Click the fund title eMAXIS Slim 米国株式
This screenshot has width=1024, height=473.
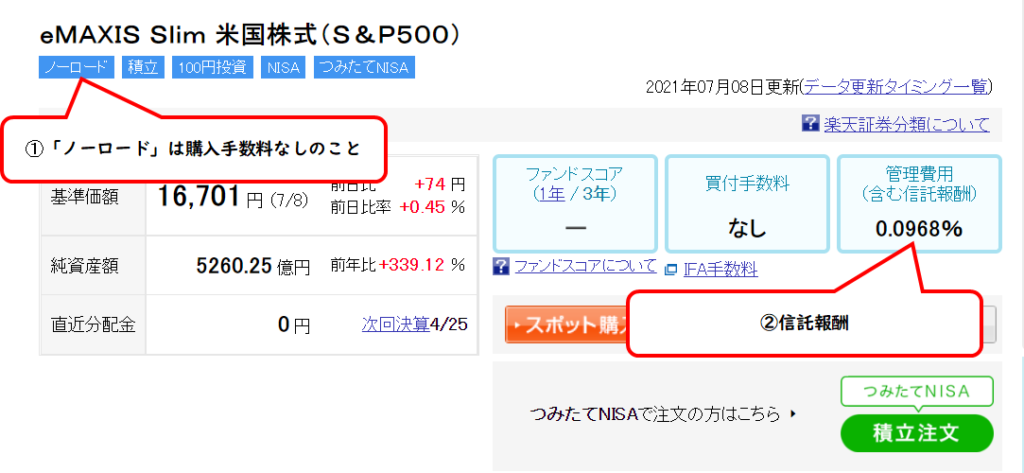(250, 35)
